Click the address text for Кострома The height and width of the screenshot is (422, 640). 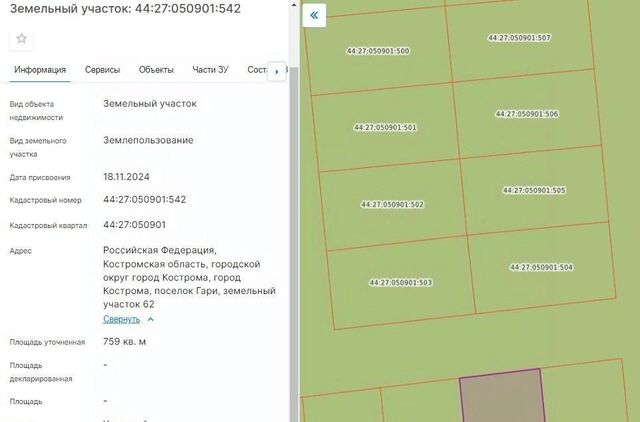189,277
